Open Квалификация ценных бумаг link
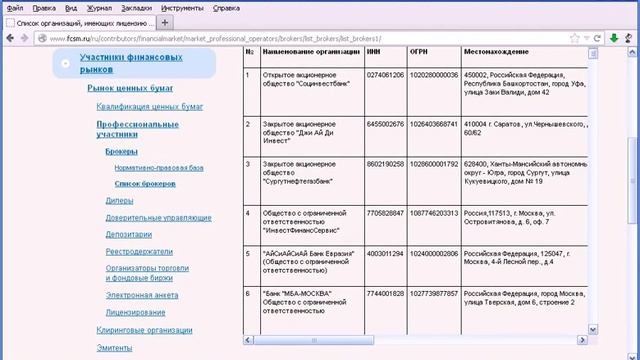The image size is (640, 360). pyautogui.click(x=150, y=107)
